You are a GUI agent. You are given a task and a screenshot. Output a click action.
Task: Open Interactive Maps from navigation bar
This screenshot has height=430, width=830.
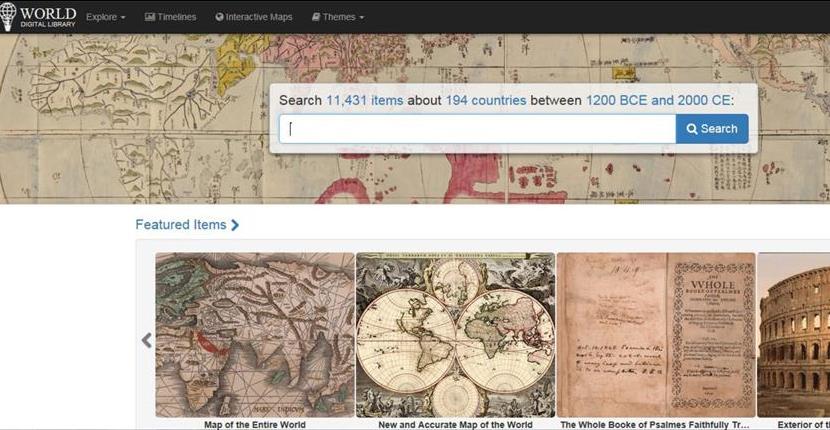point(255,17)
